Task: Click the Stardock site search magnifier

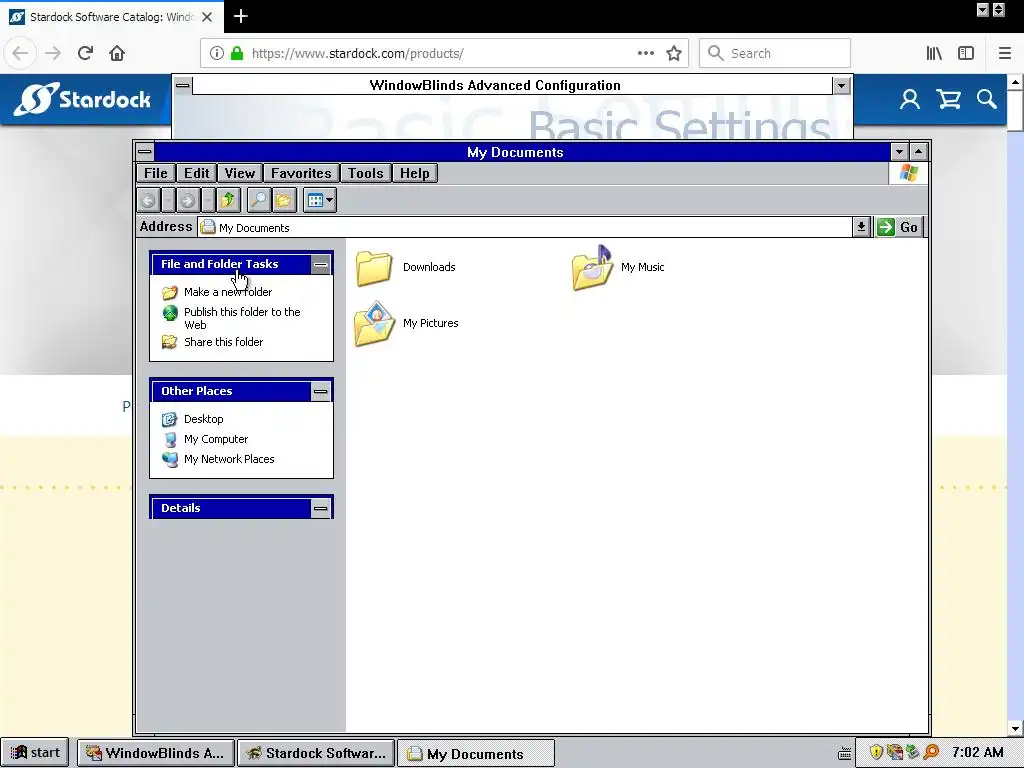Action: point(987,99)
